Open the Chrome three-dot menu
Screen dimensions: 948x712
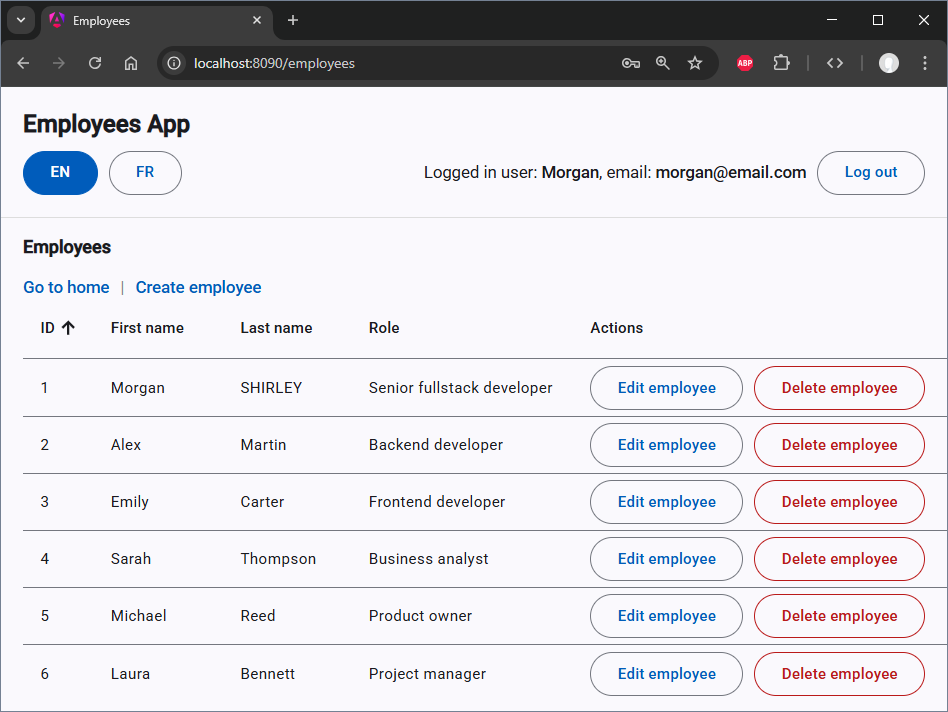[x=923, y=62]
